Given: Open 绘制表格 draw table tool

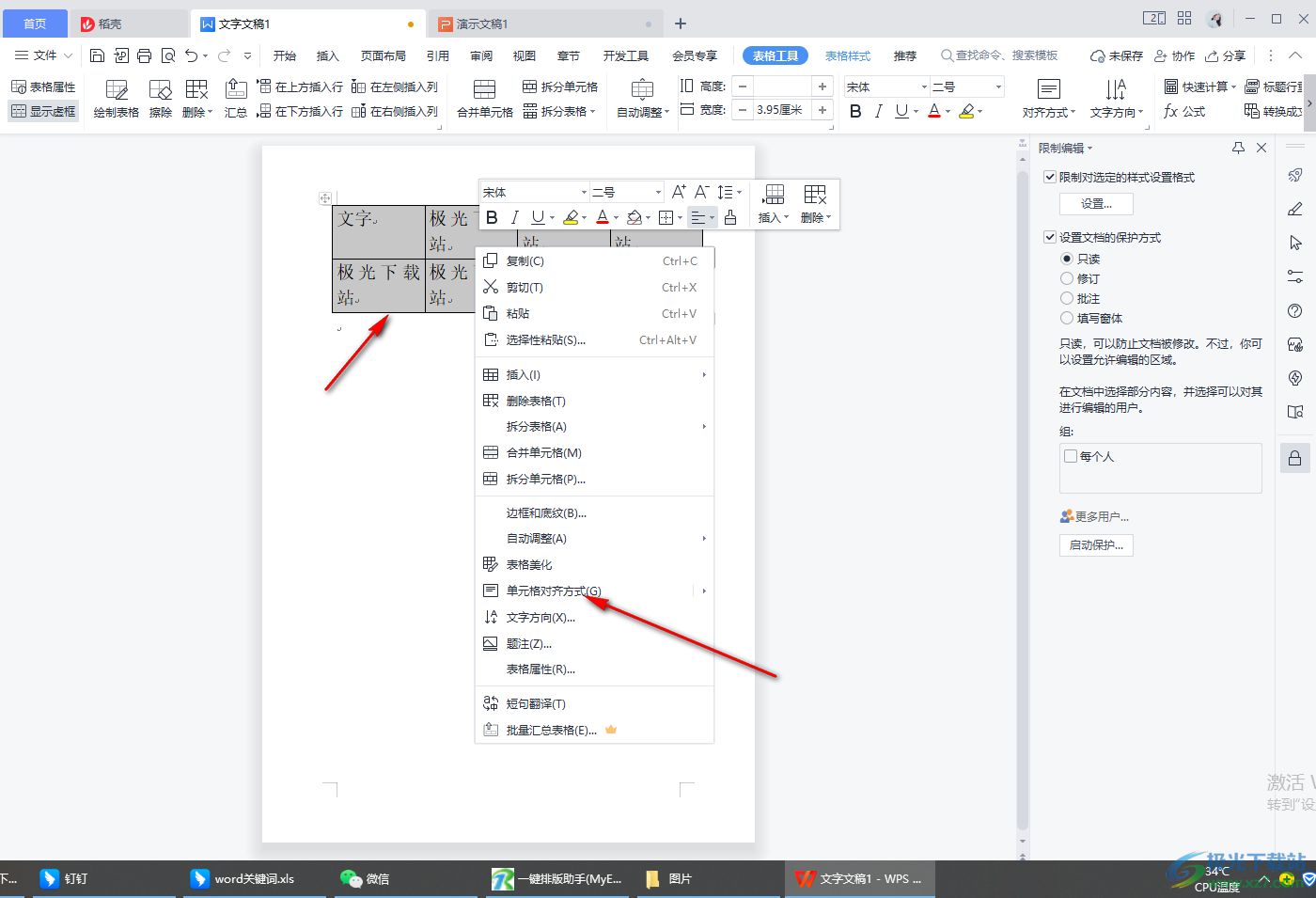Looking at the screenshot, I should click(117, 99).
